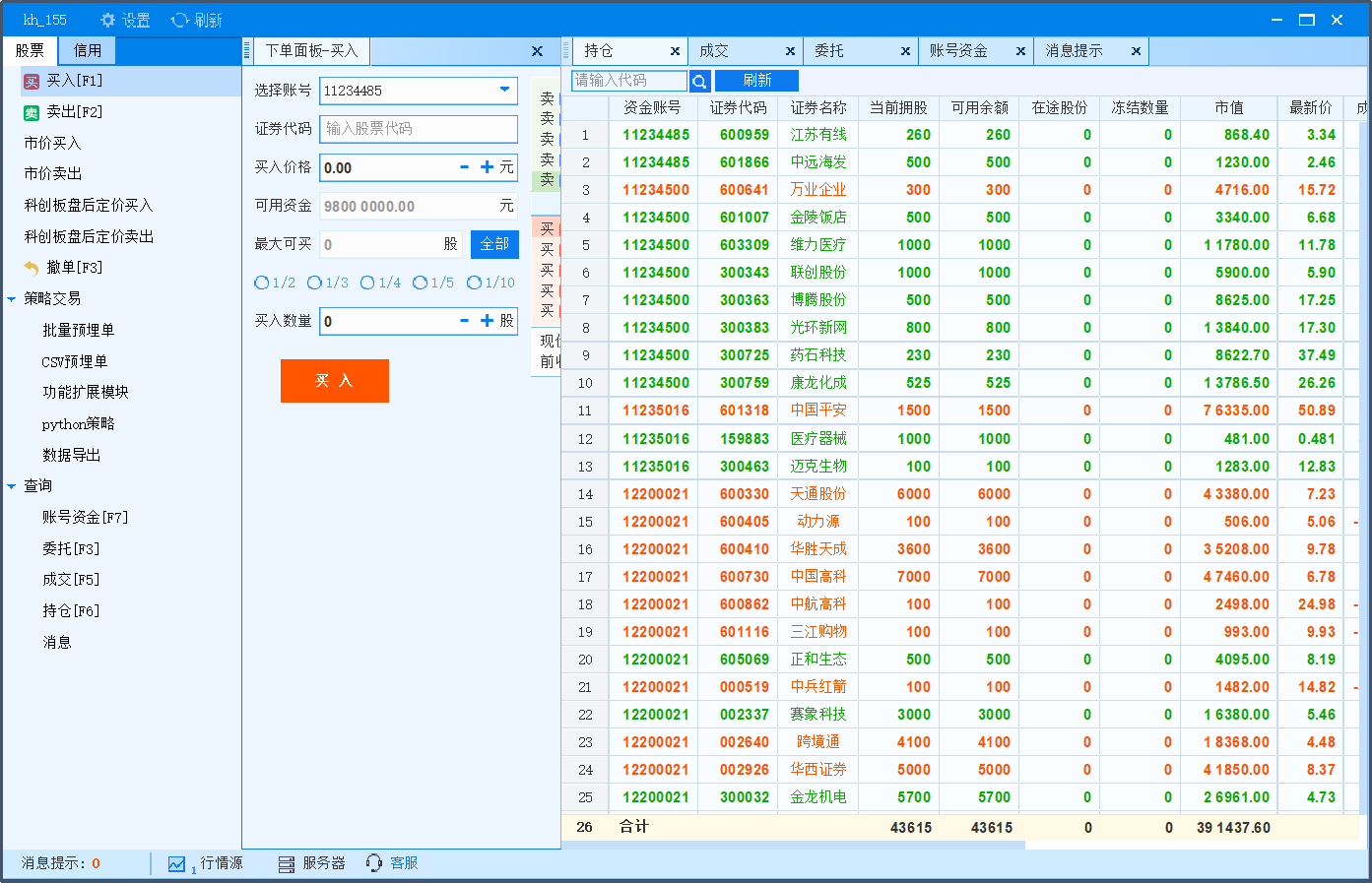Select the red buy icon for 买入[F1]
The height and width of the screenshot is (883, 1372).
pos(32,82)
